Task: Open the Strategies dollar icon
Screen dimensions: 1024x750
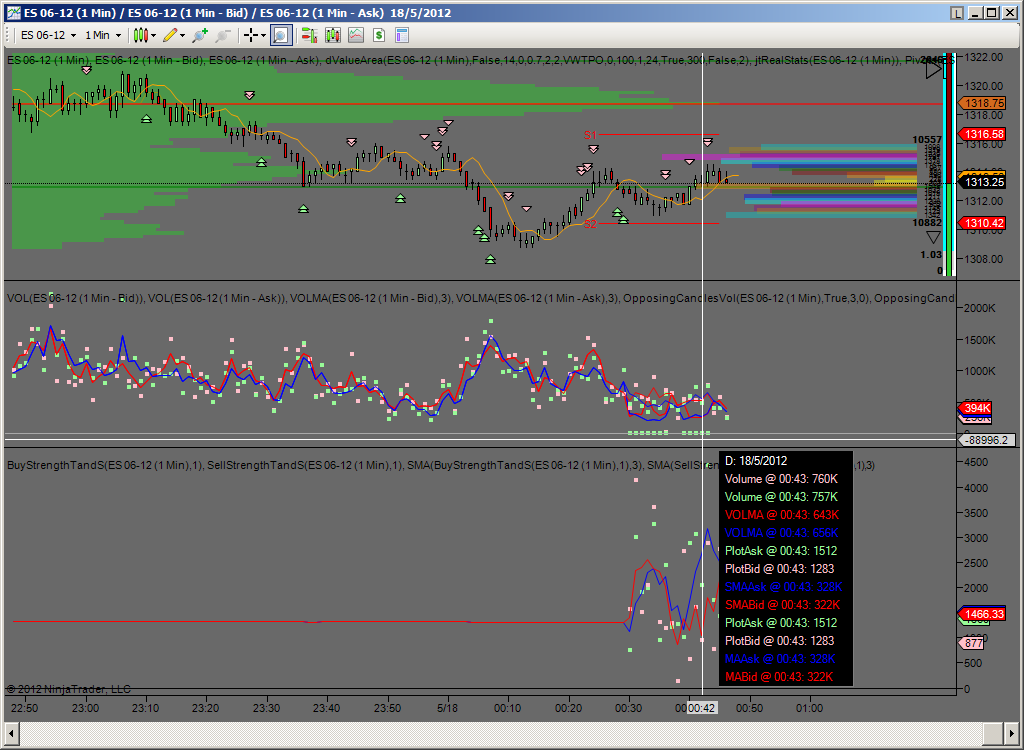Action: pyautogui.click(x=379, y=35)
